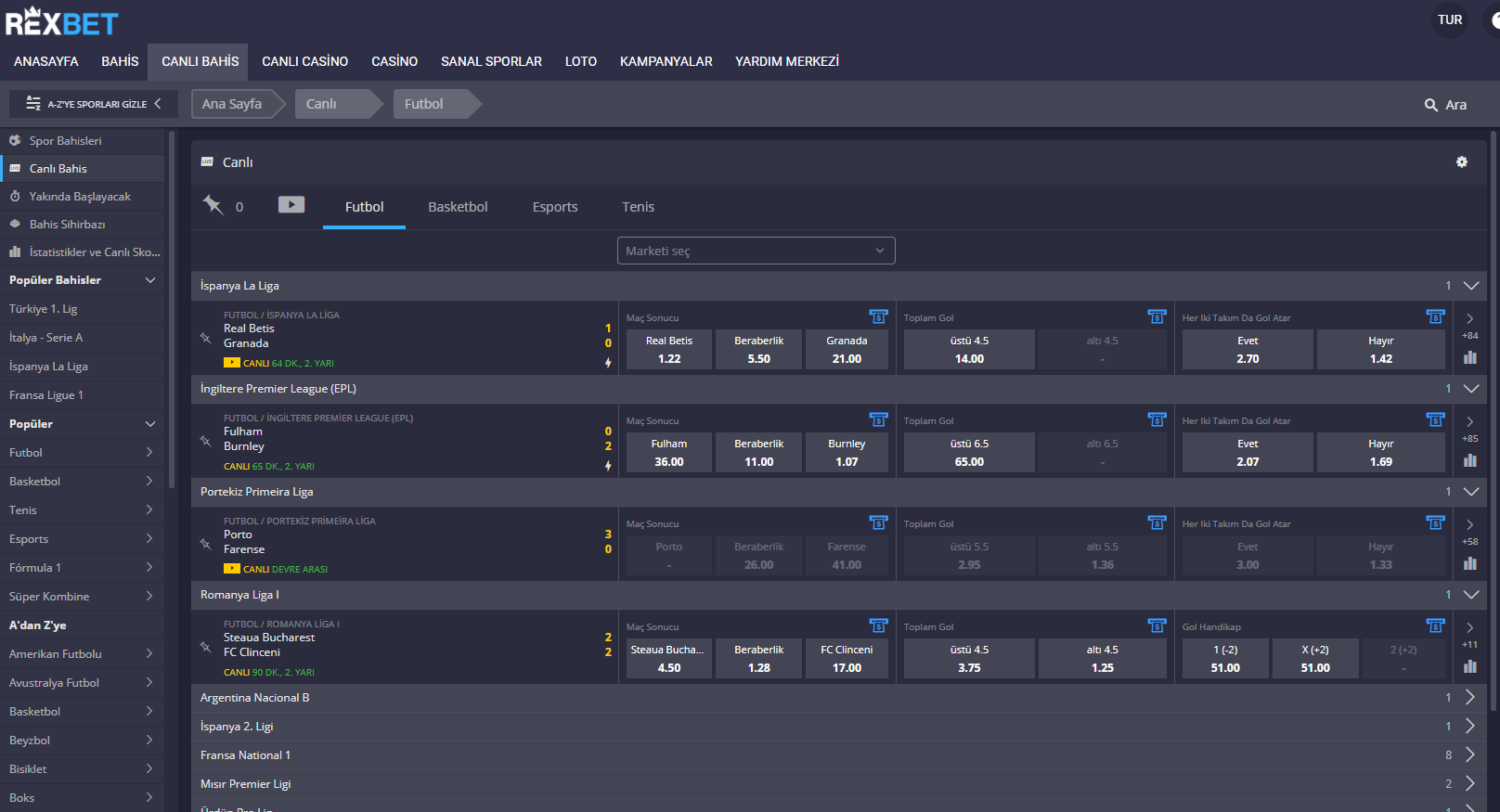The width and height of the screenshot is (1500, 812).
Task: Pin the Steaua Bucharest vs FC Clinceni match
Action: (206, 646)
